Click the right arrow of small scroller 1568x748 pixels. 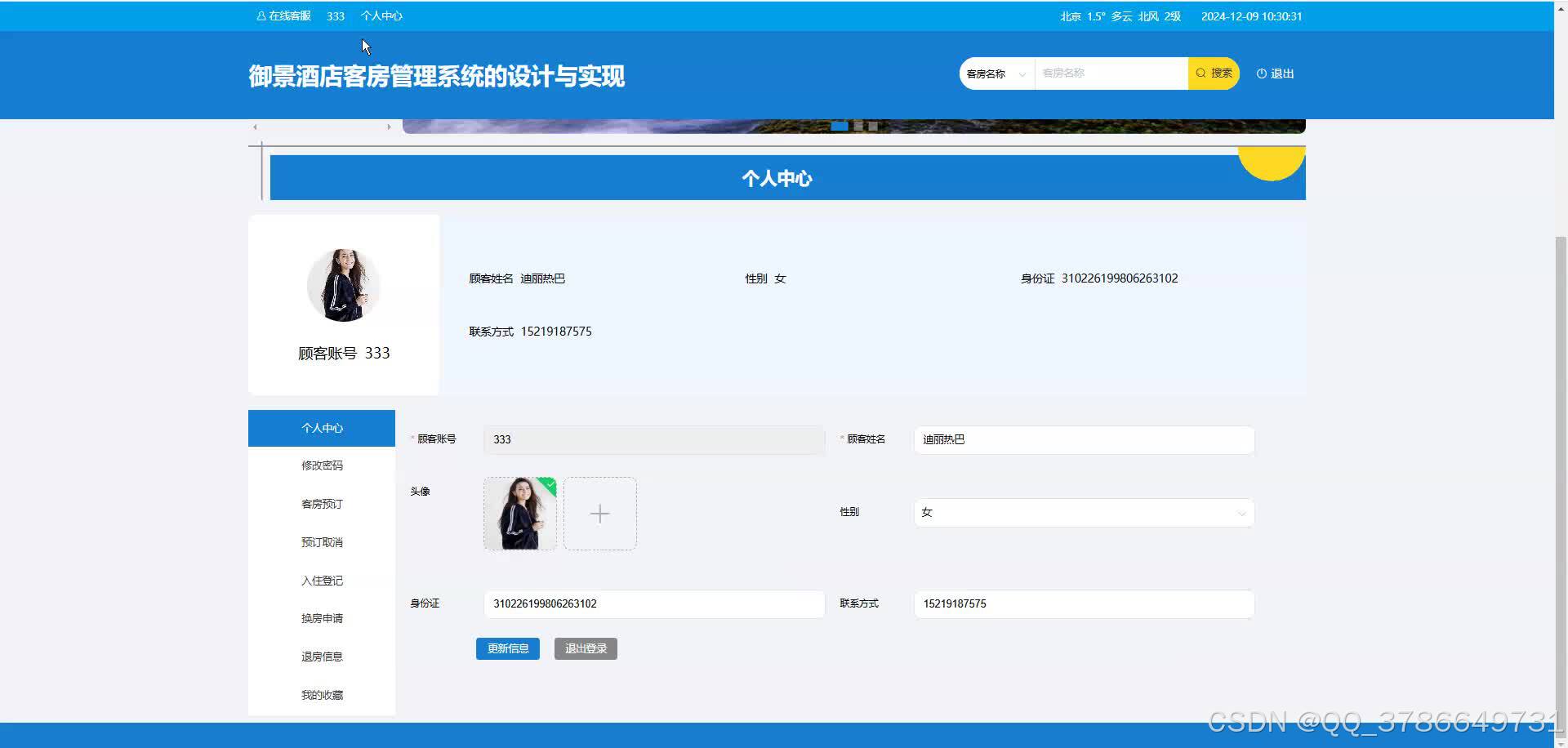pos(389,127)
